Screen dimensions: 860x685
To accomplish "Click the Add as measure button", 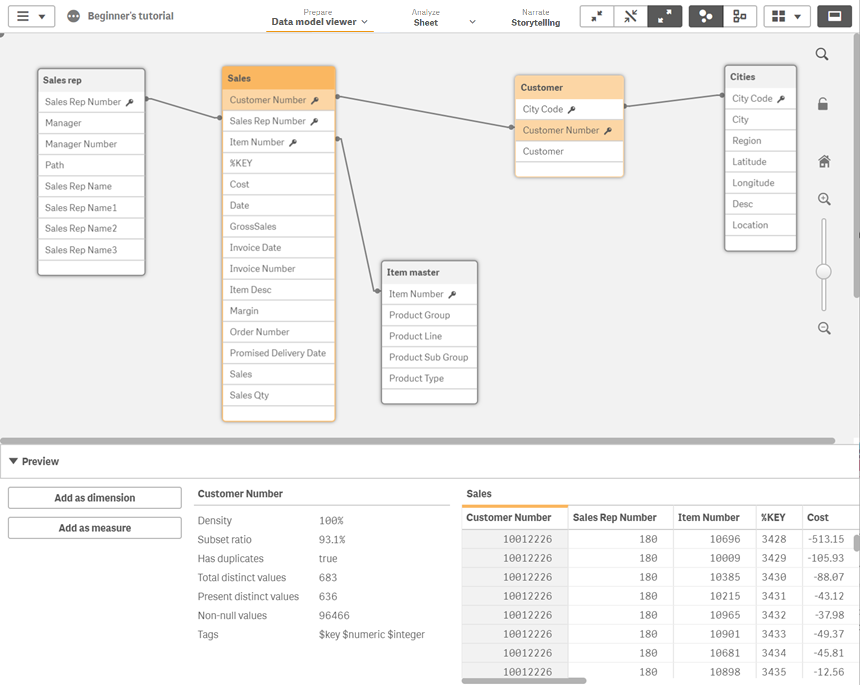I will 94,527.
